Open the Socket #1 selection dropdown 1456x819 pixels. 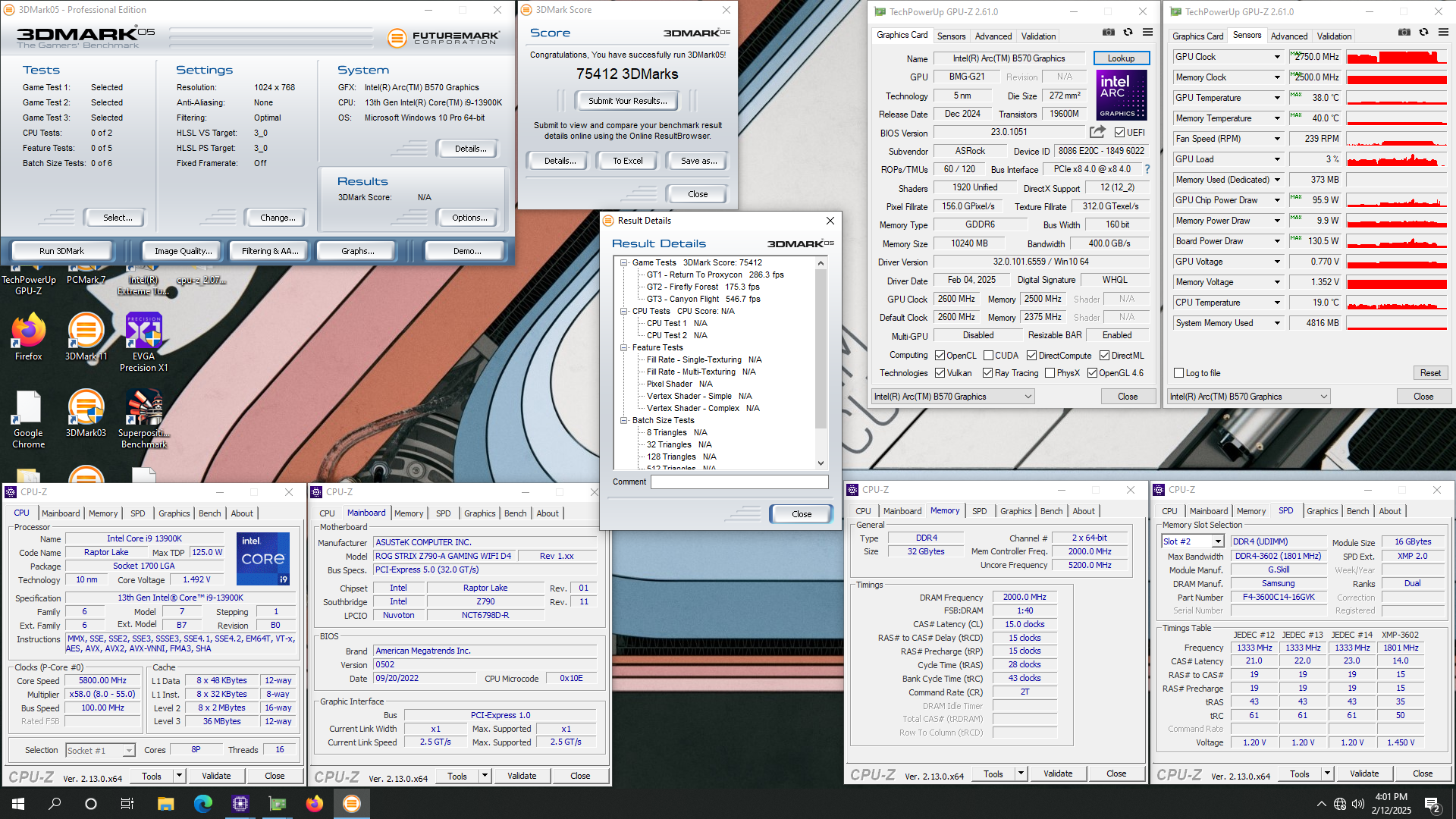click(100, 751)
